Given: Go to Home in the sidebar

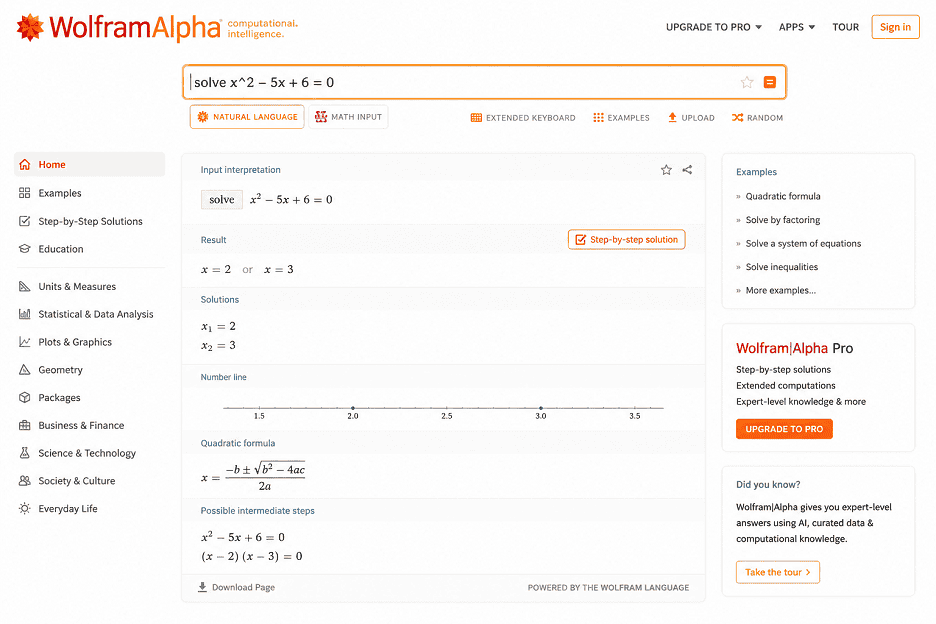Looking at the screenshot, I should 90,164.
